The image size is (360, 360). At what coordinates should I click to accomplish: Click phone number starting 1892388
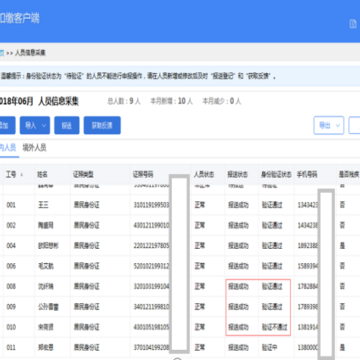coord(308,246)
